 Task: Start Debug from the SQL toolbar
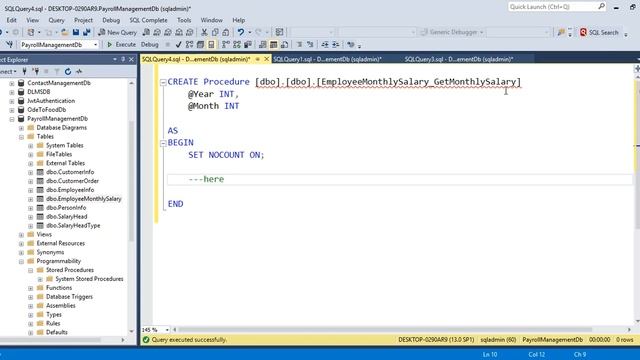click(x=149, y=44)
